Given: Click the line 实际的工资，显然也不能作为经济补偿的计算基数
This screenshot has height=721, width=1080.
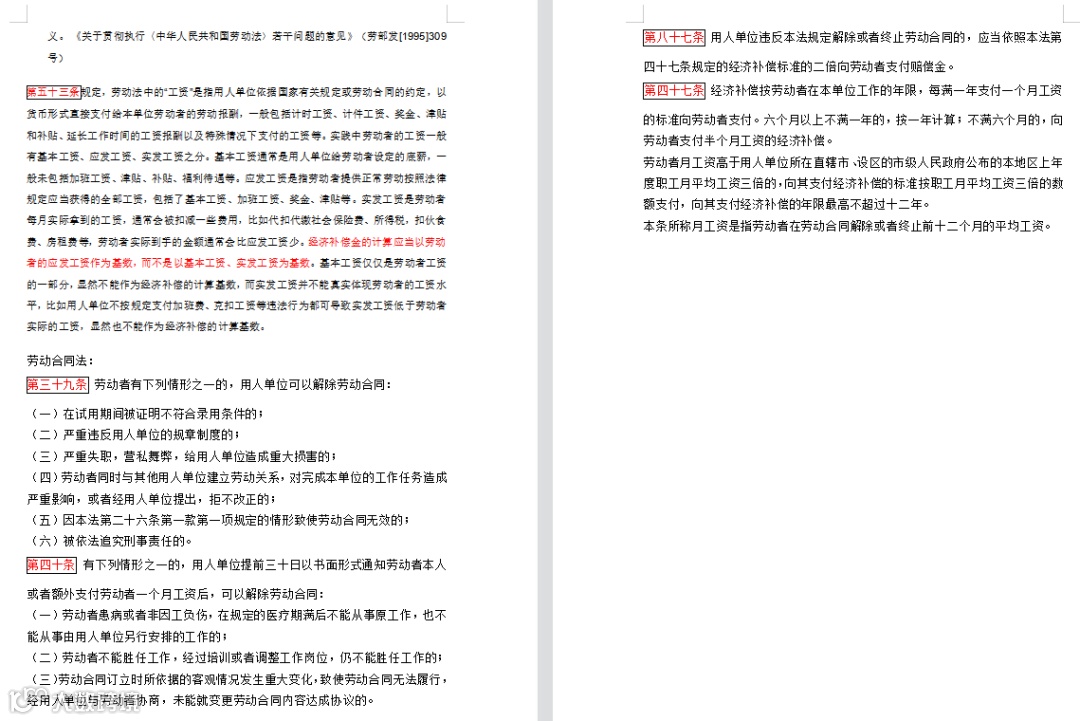Looking at the screenshot, I should click(146, 326).
